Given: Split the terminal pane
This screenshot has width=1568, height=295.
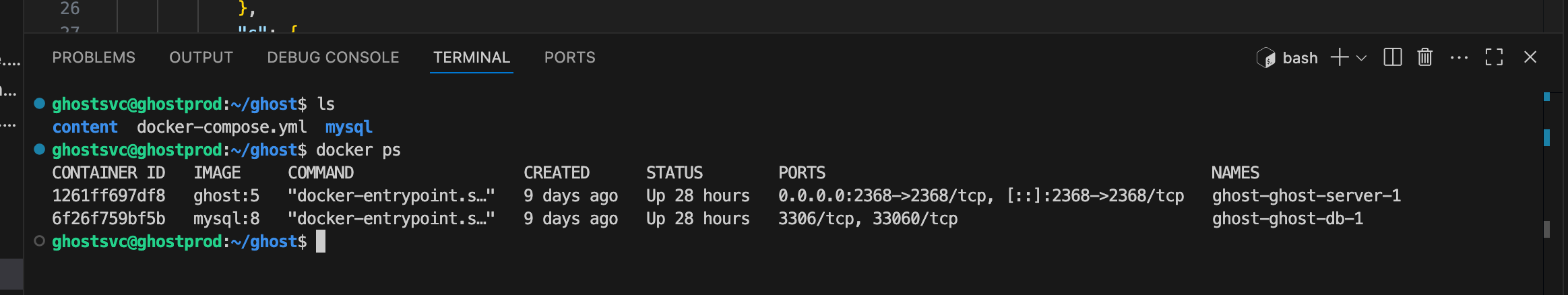Looking at the screenshot, I should [x=1393, y=57].
